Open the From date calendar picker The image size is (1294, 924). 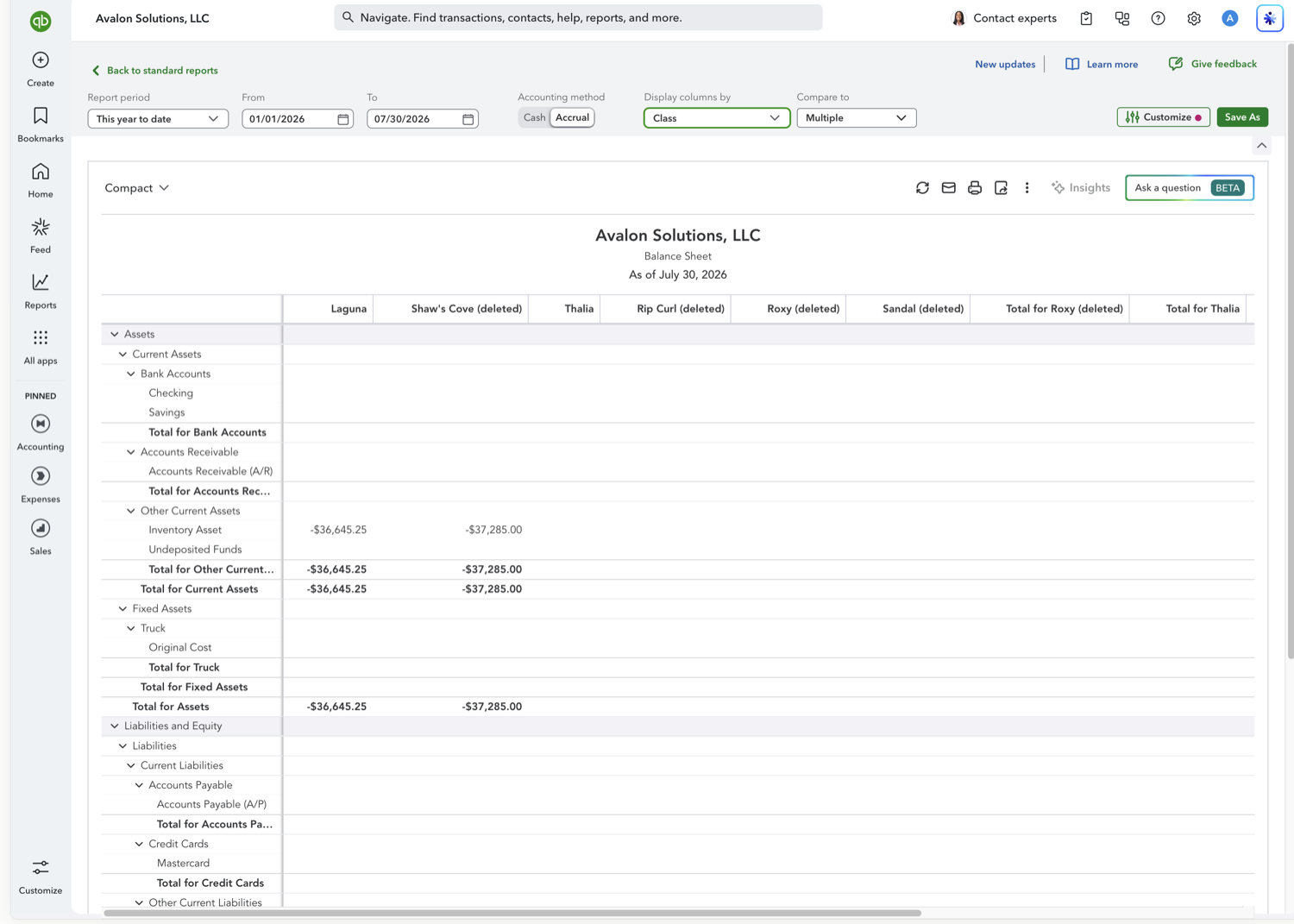click(343, 119)
